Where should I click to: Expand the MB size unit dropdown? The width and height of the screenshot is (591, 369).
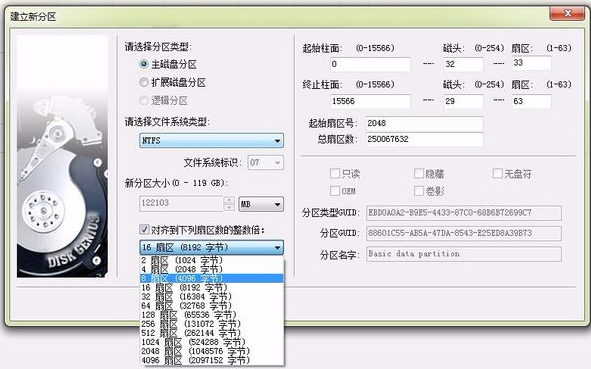pyautogui.click(x=261, y=204)
